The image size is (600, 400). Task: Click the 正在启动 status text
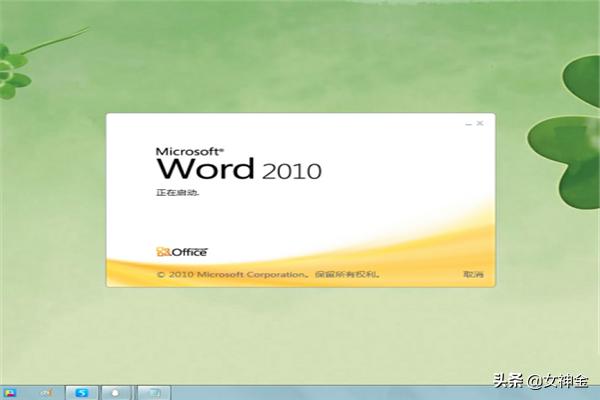[x=171, y=191]
